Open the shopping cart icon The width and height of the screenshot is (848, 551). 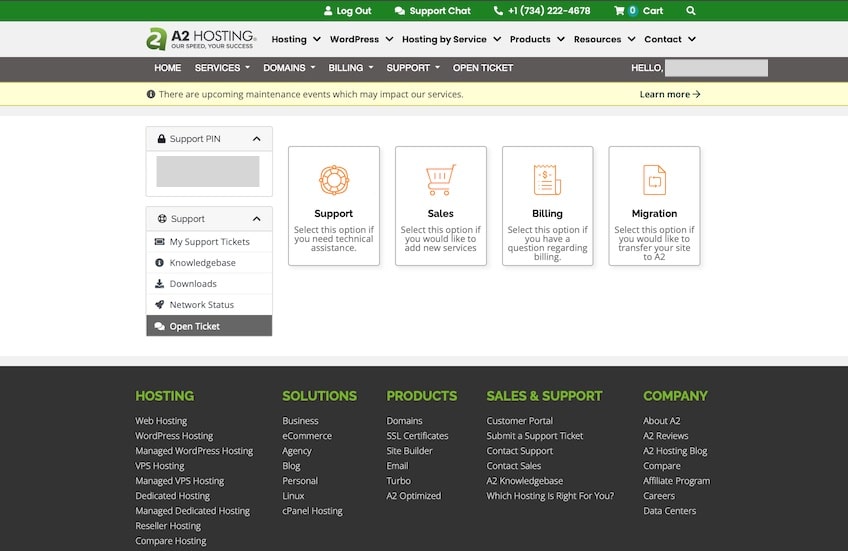point(619,10)
